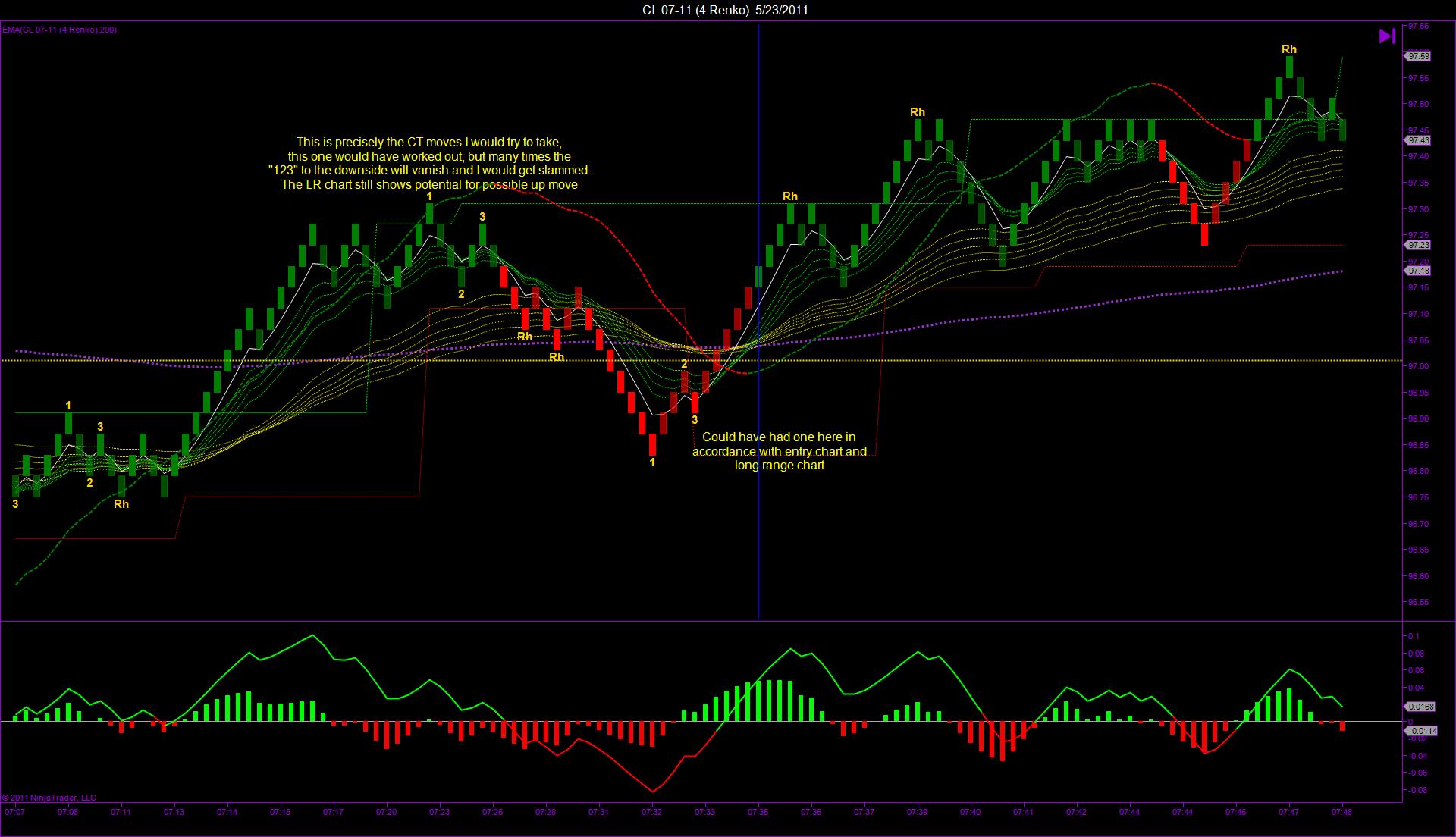Click the 97.43 current price marker
1456x837 pixels.
point(1419,140)
